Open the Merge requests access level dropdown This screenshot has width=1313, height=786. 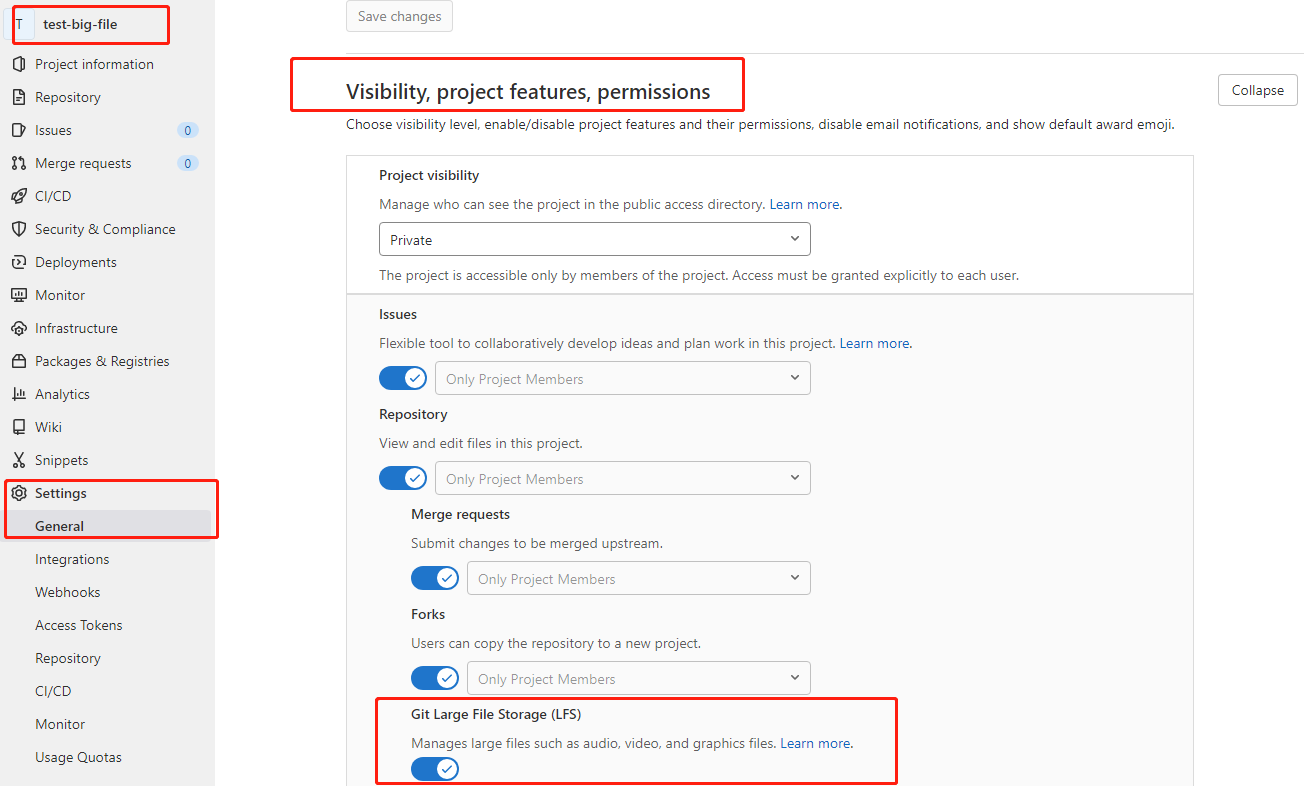pos(639,578)
